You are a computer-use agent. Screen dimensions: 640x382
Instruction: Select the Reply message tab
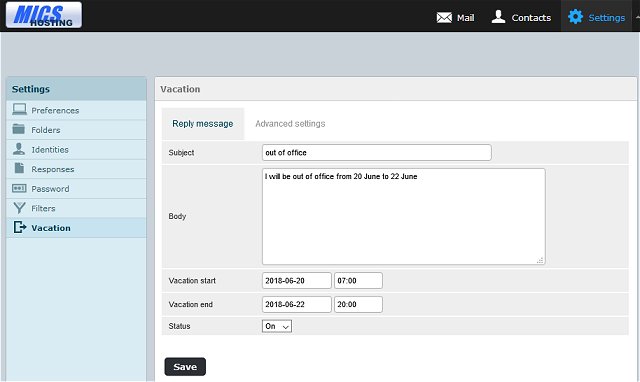(x=203, y=124)
